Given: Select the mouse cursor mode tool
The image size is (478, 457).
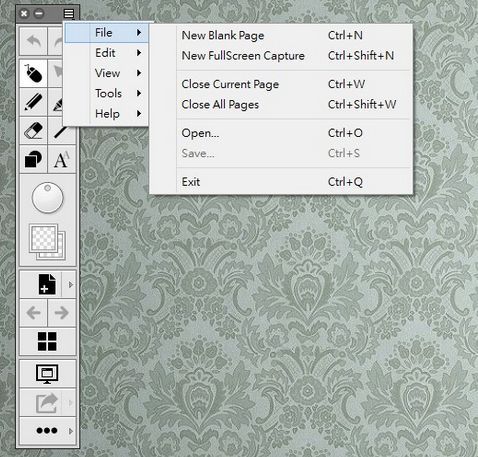Looking at the screenshot, I should click(x=33, y=73).
